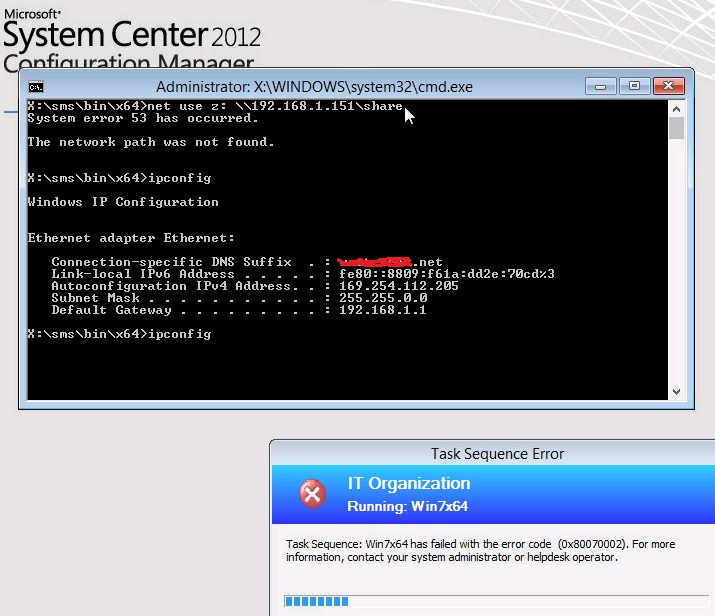
Task: Click the 169.254.112.205 IPv4 address
Action: click(x=399, y=286)
